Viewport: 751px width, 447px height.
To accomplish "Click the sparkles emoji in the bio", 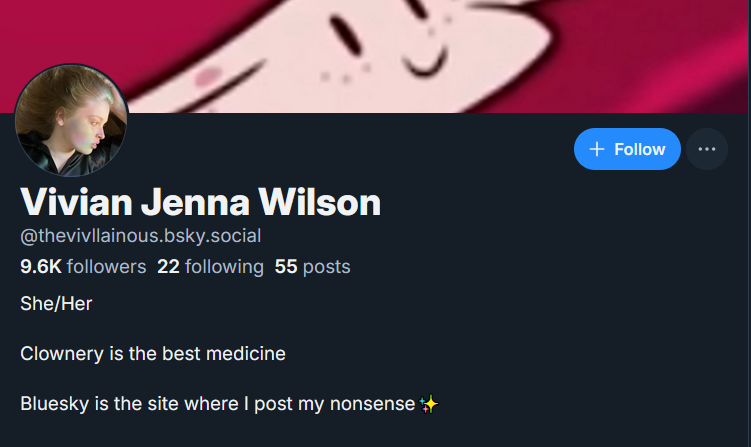I will click(429, 404).
